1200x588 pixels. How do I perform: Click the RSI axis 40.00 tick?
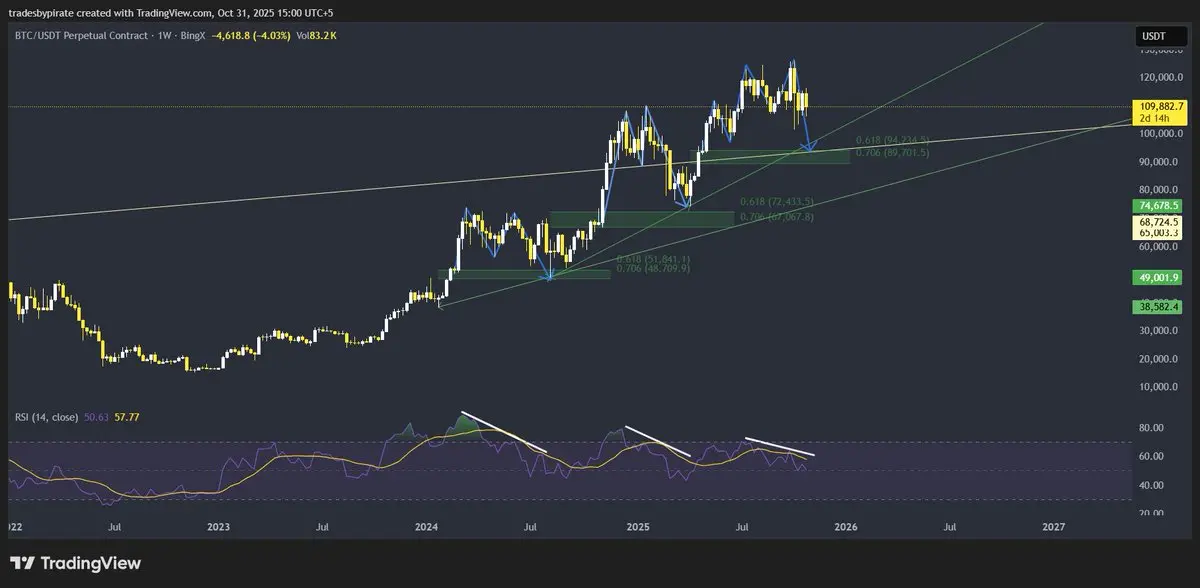click(1152, 485)
